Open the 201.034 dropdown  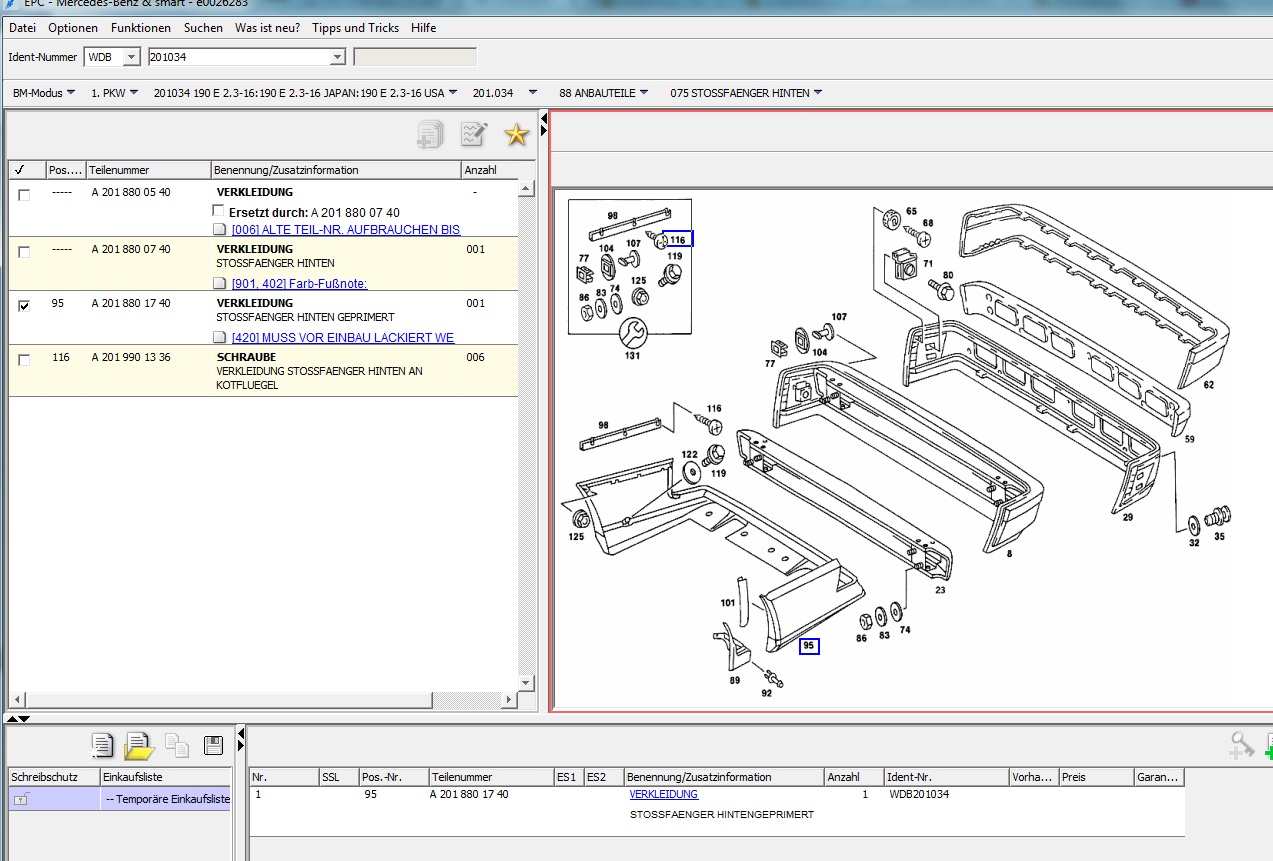pyautogui.click(x=505, y=93)
